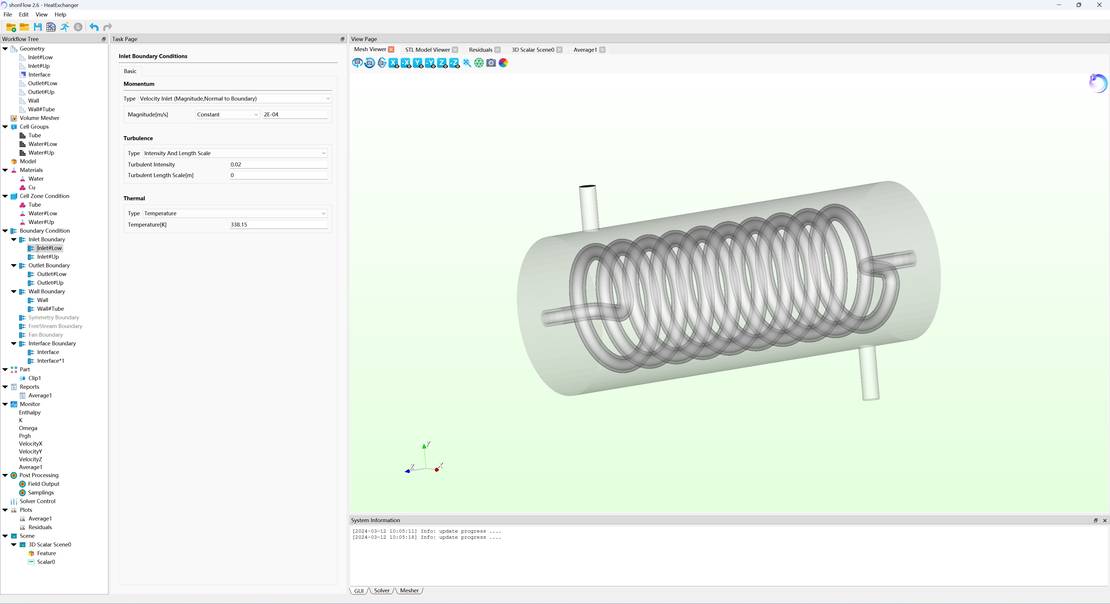The image size is (1110, 604).
Task: Click the +X axis view icon
Action: pos(394,63)
